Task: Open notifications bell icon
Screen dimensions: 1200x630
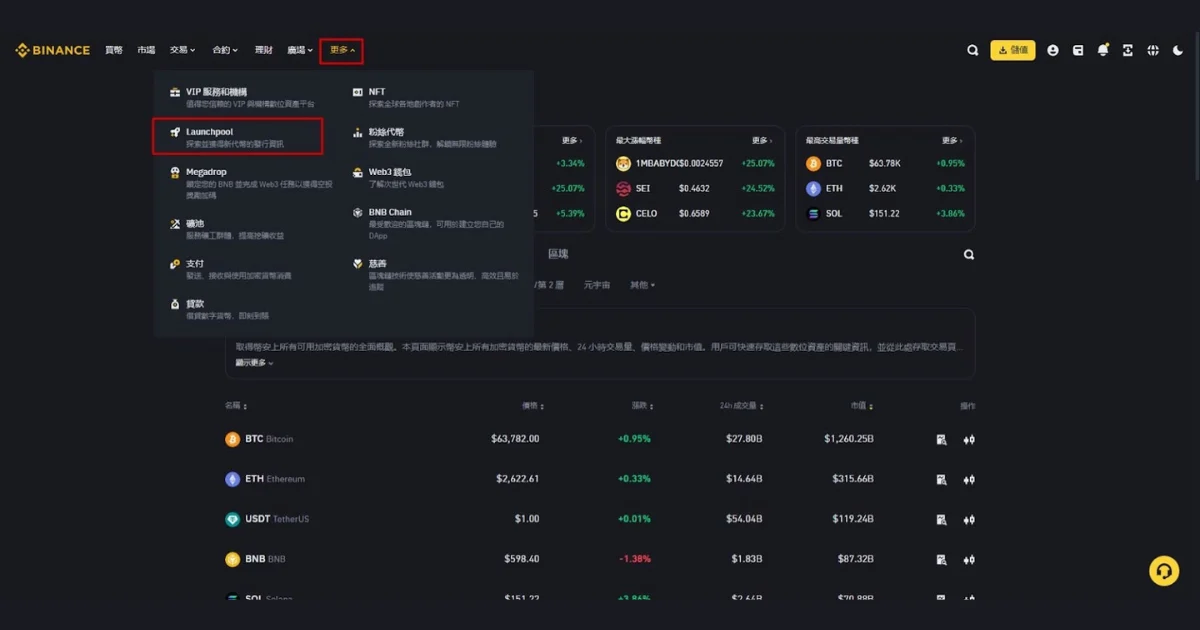Action: [1103, 50]
